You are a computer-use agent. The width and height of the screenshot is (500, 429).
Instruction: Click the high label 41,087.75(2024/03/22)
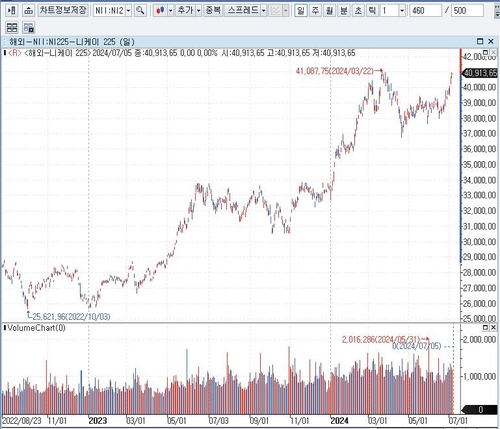pos(335,71)
